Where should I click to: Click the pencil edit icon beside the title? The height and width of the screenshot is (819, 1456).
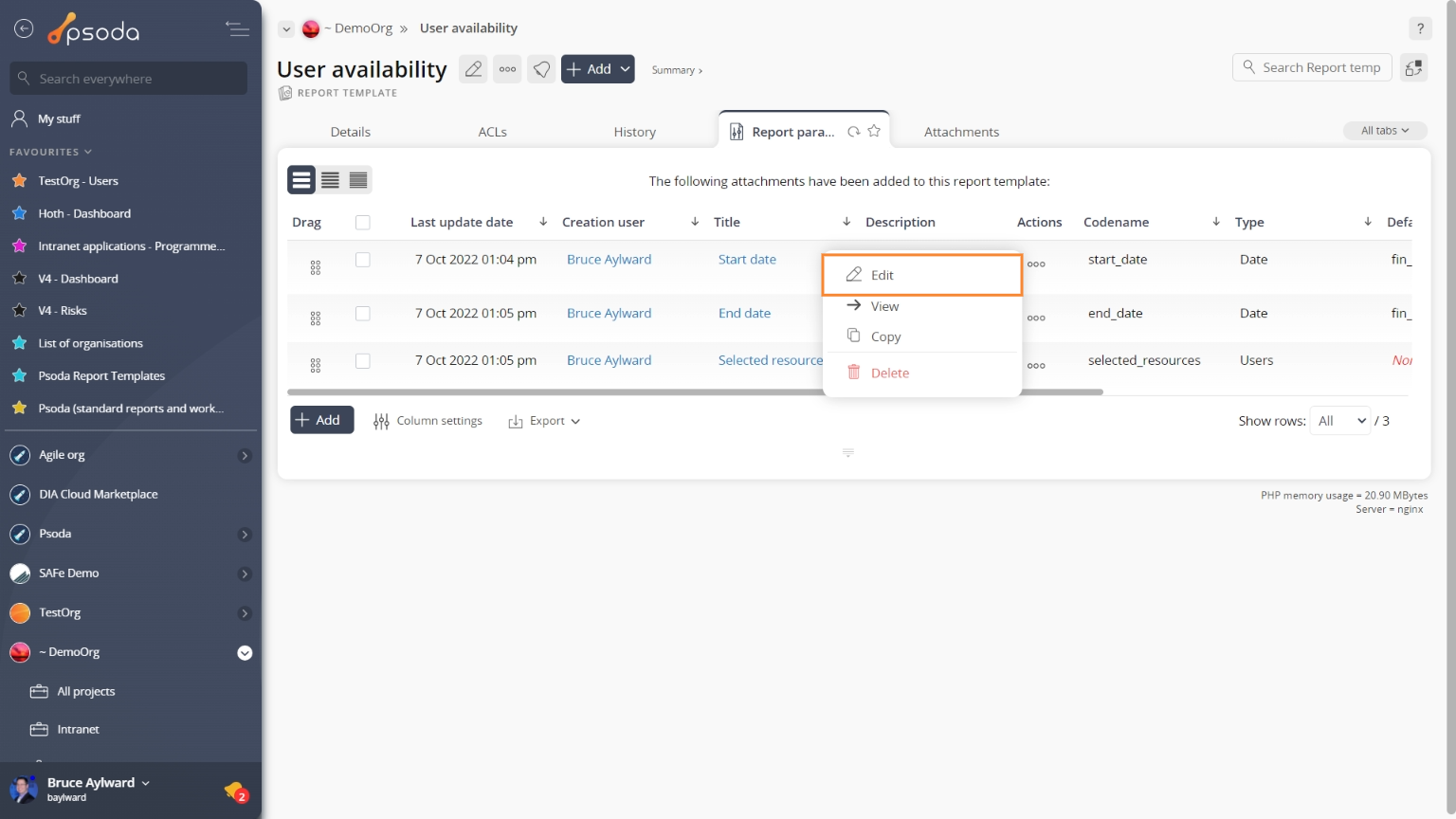(x=473, y=69)
